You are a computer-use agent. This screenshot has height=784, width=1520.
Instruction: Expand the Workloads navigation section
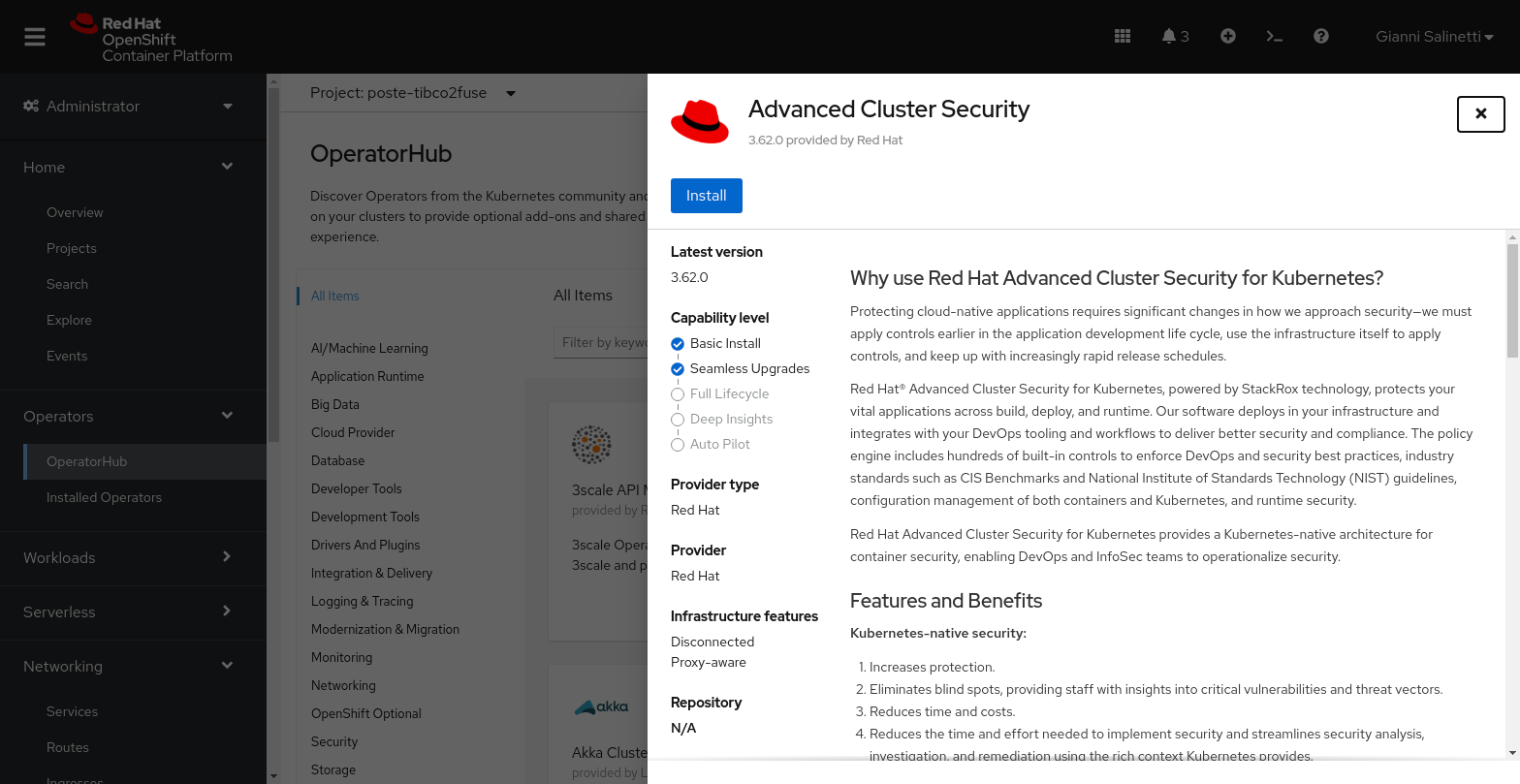tap(133, 557)
